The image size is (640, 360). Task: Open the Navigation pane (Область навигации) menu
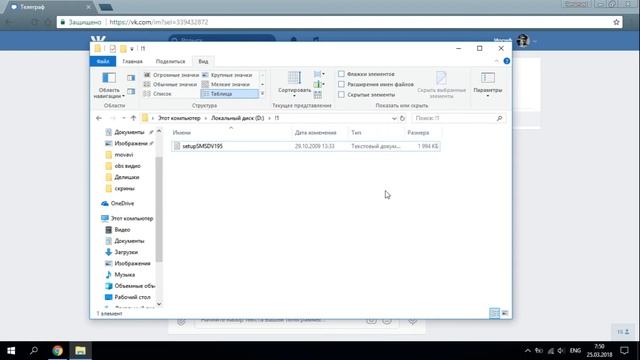(x=109, y=85)
